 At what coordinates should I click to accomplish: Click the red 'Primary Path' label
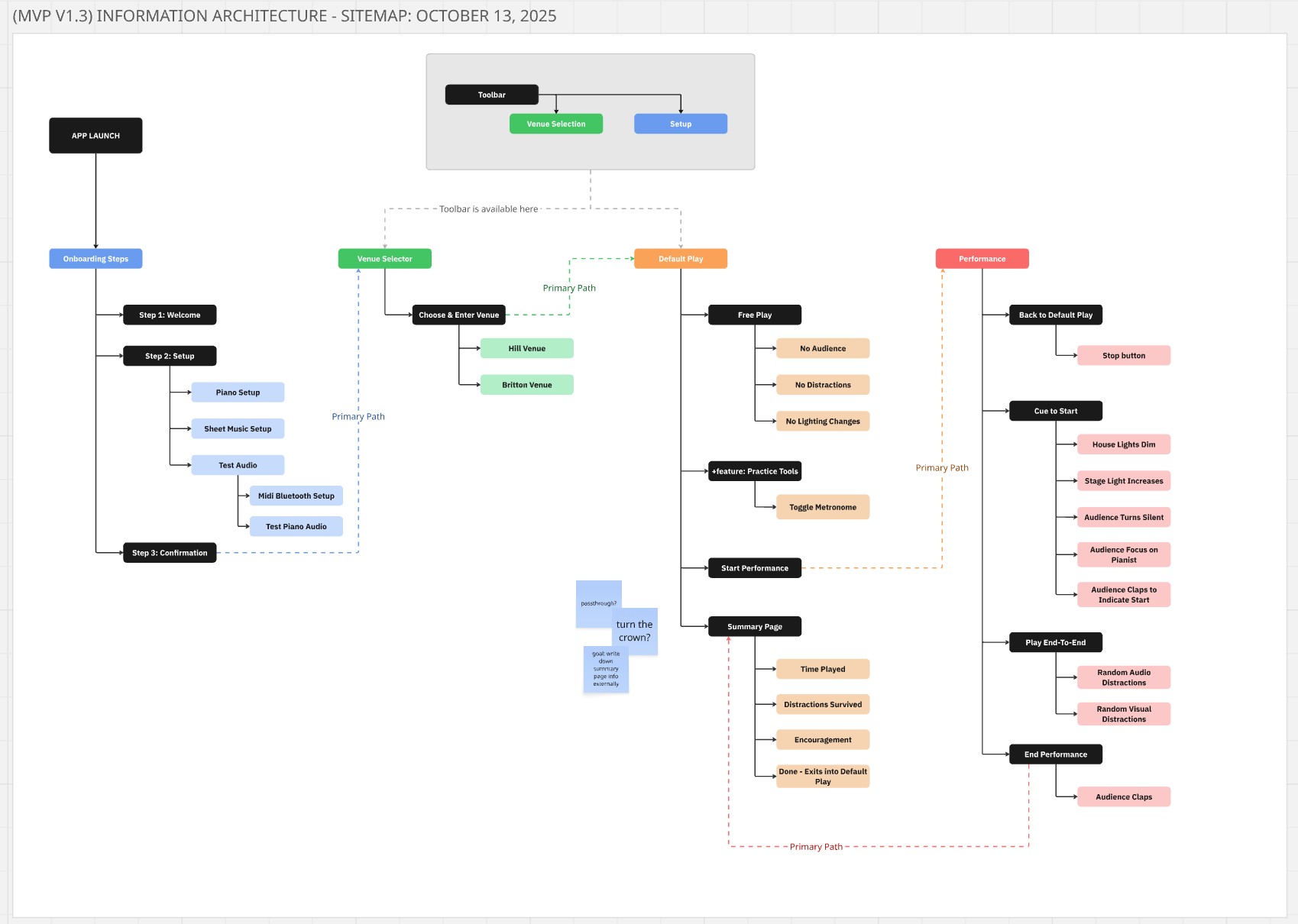pyautogui.click(x=816, y=846)
